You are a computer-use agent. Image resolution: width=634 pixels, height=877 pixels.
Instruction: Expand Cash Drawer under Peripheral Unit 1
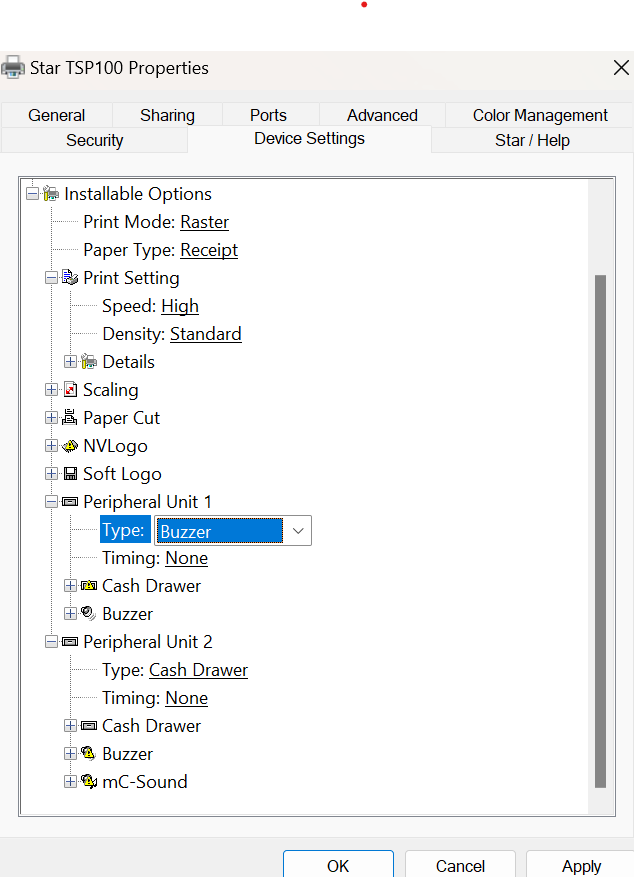70,586
